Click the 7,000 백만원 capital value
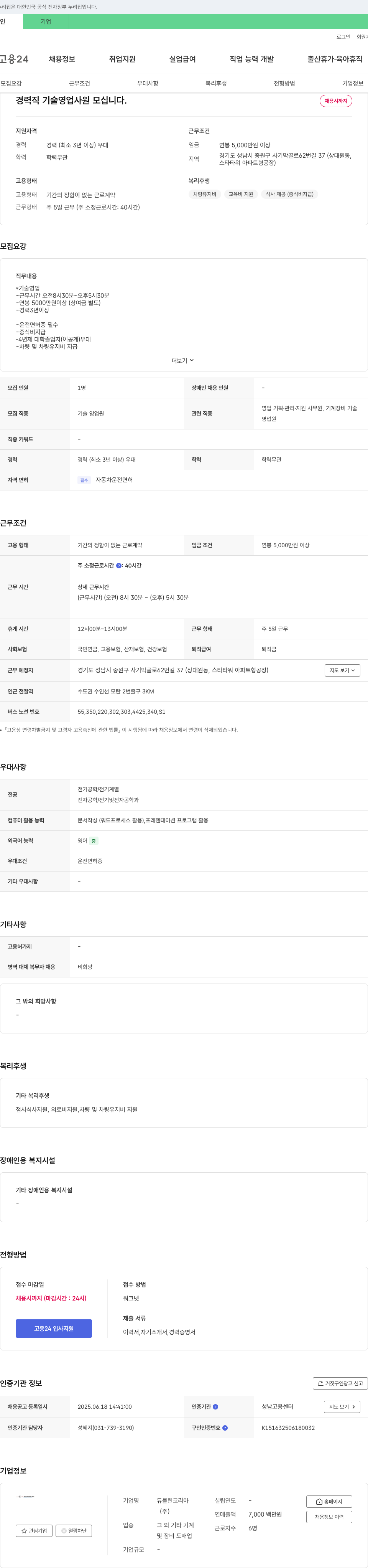Viewport: 368px width, 1568px height. click(x=265, y=1514)
